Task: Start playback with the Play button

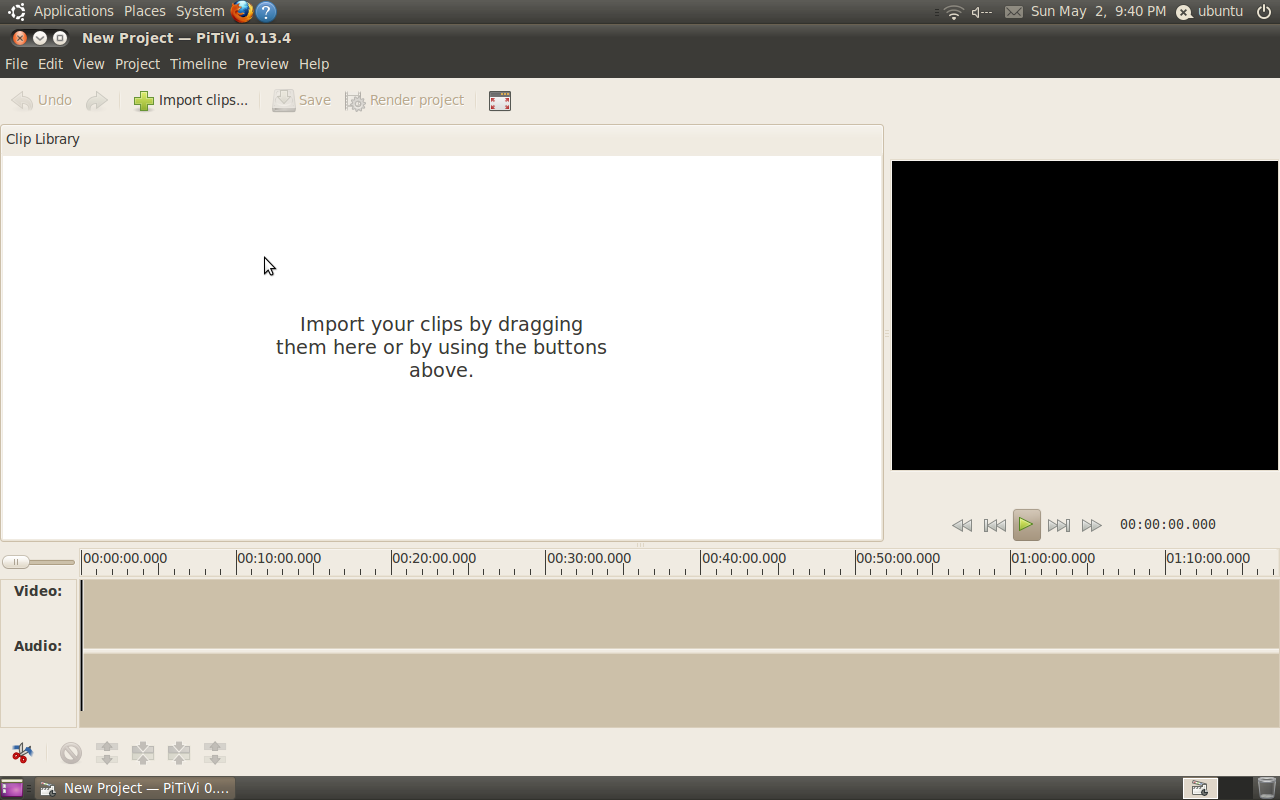Action: coord(1026,524)
